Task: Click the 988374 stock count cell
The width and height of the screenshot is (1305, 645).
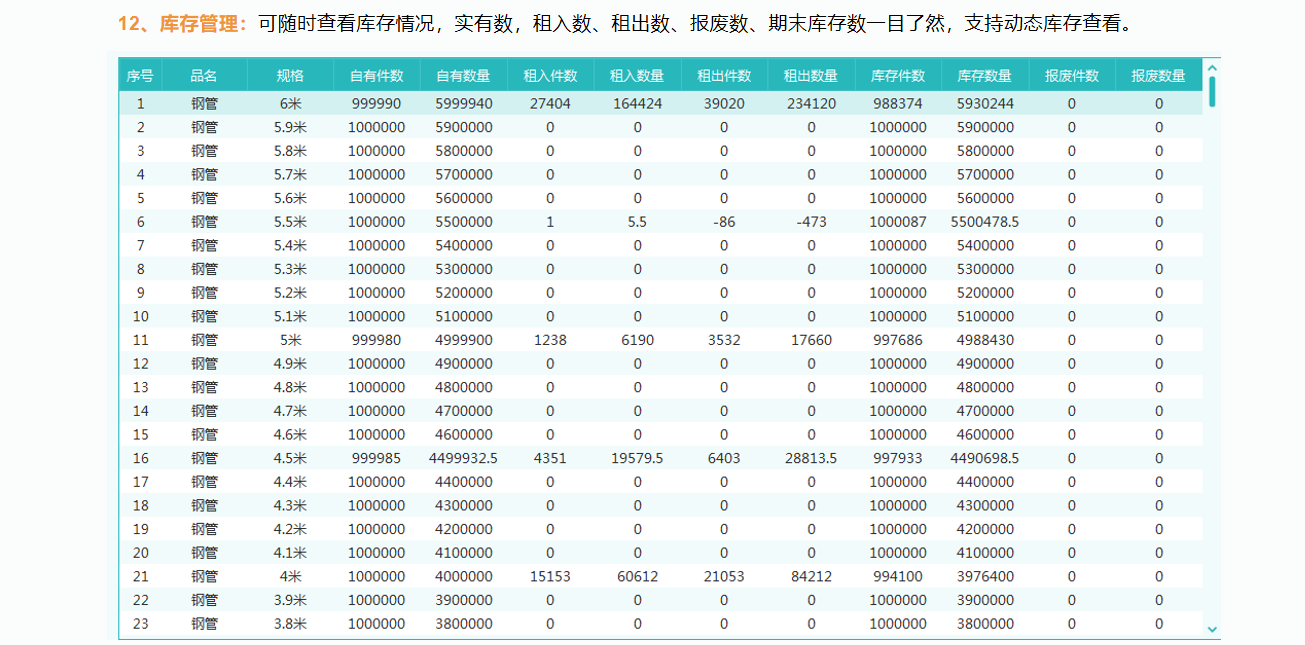Action: click(898, 103)
